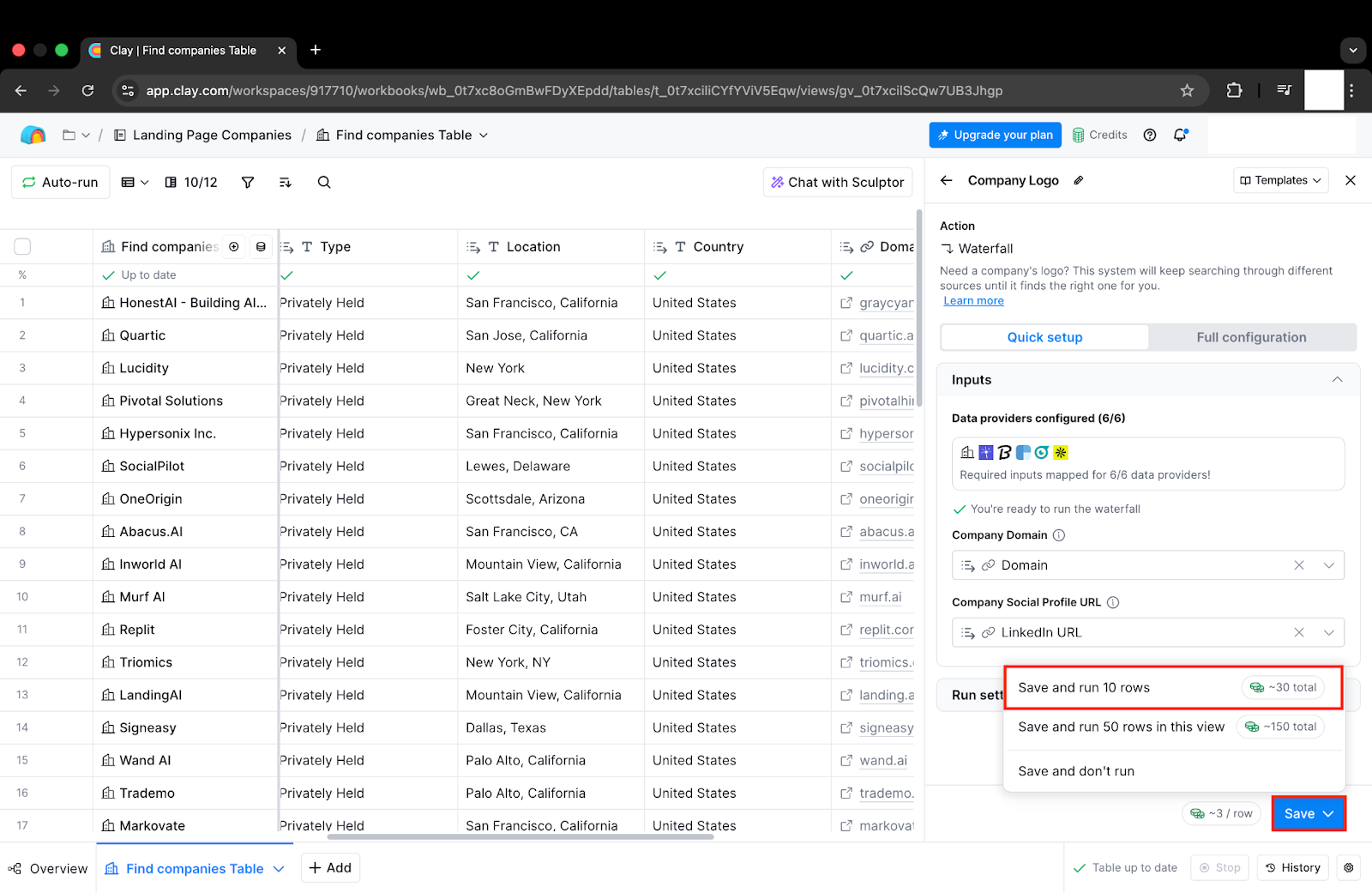Screen dimensions: 1372x893
Task: Open the Overview tab
Action: click(48, 869)
